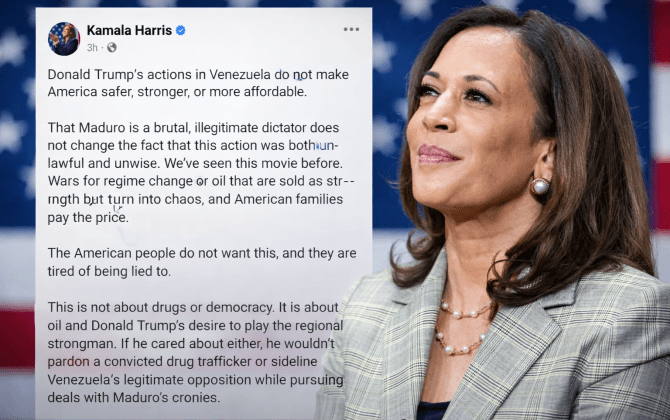Image resolution: width=670 pixels, height=420 pixels.
Task: Click the words 'pay the price.'
Action: coord(88,217)
